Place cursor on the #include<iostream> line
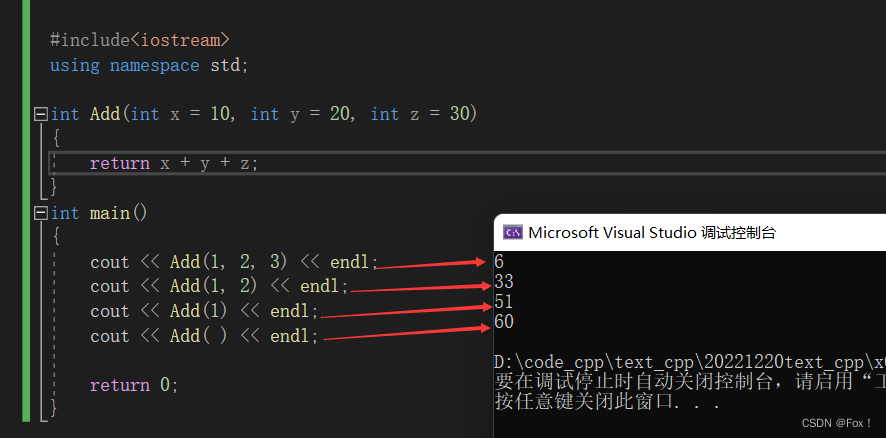The width and height of the screenshot is (886, 438). [139, 40]
